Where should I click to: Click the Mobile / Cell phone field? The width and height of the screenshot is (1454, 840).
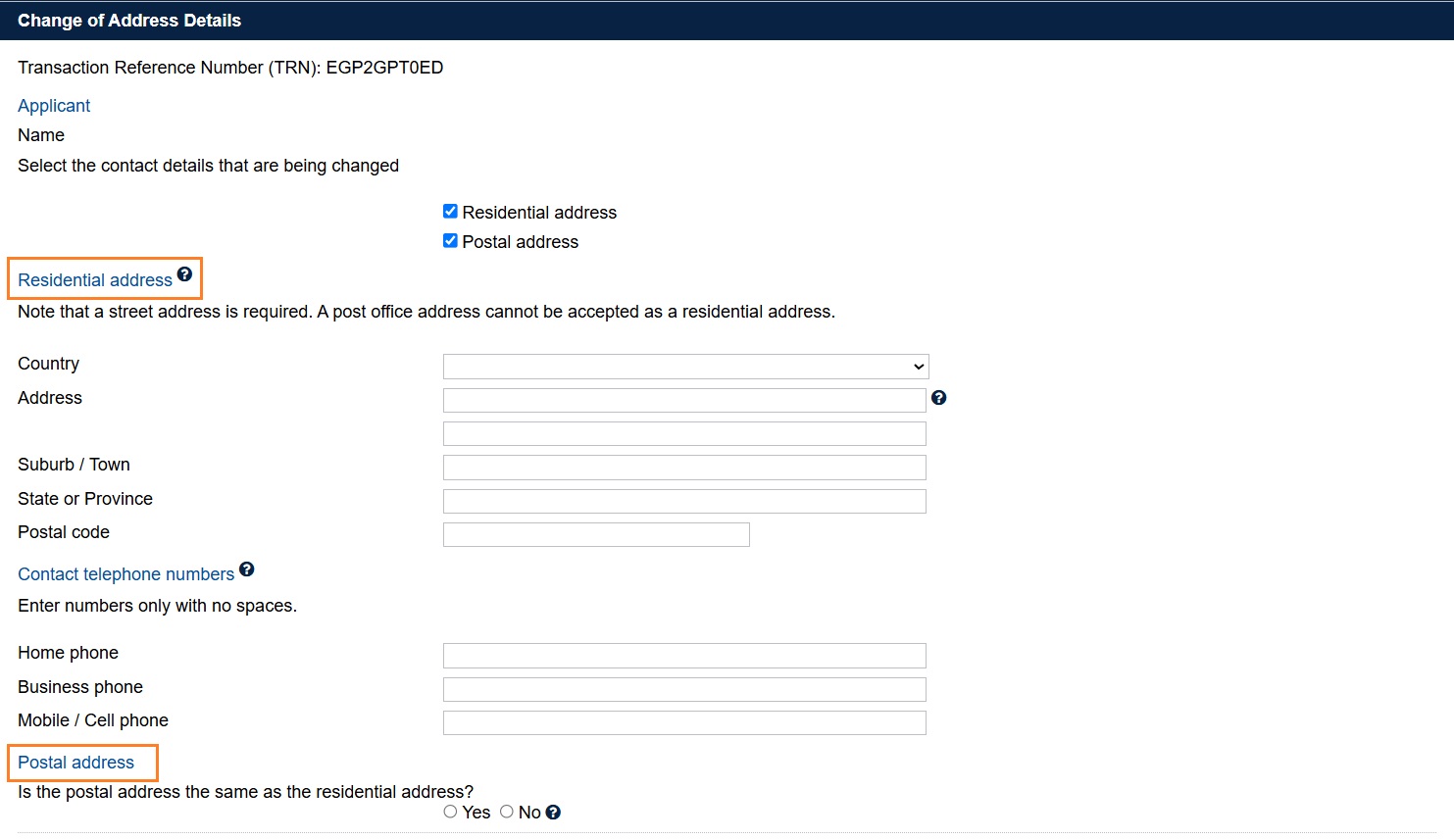coord(684,723)
